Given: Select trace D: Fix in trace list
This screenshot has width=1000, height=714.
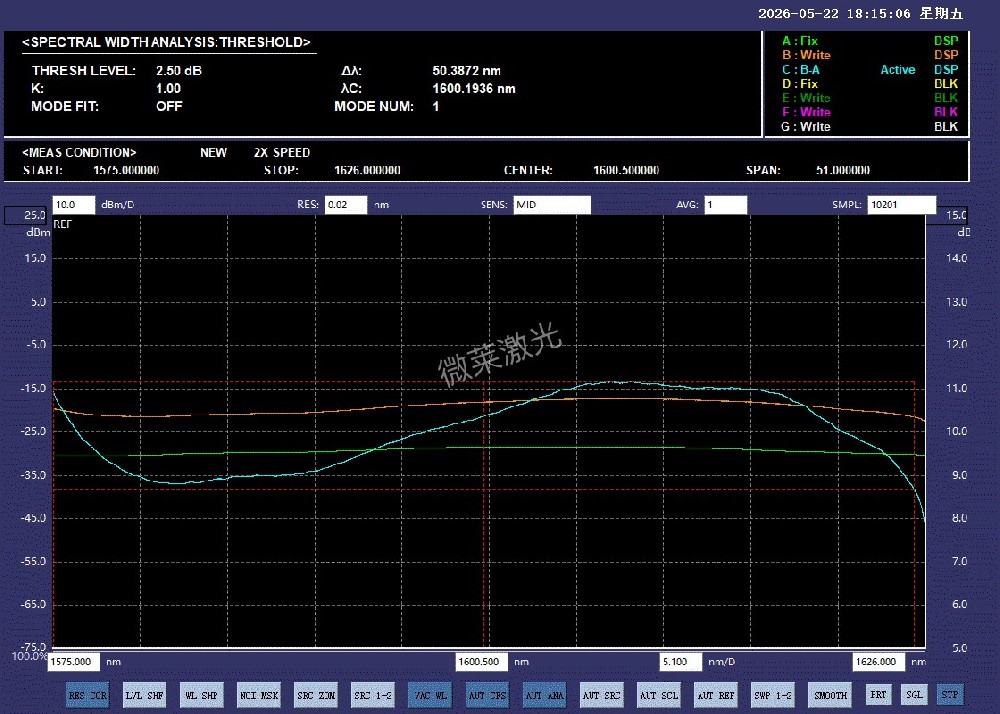Looking at the screenshot, I should pos(800,84).
